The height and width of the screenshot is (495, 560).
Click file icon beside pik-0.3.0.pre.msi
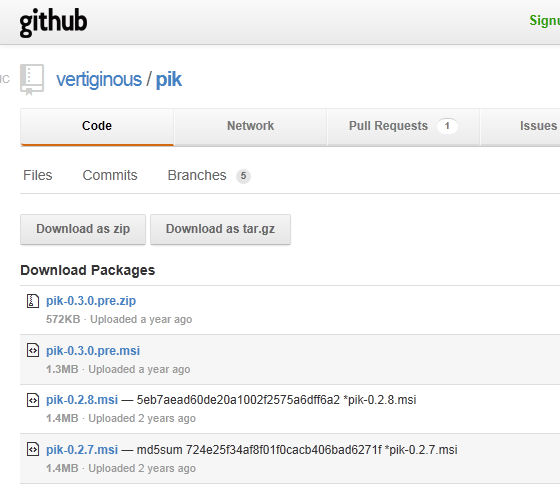tap(33, 350)
